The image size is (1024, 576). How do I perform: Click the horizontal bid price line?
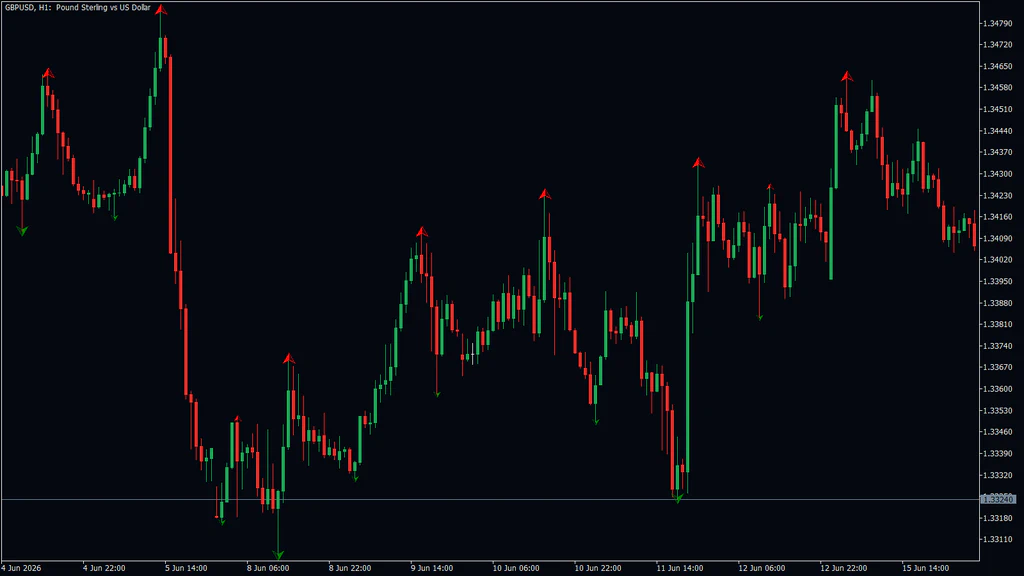490,500
